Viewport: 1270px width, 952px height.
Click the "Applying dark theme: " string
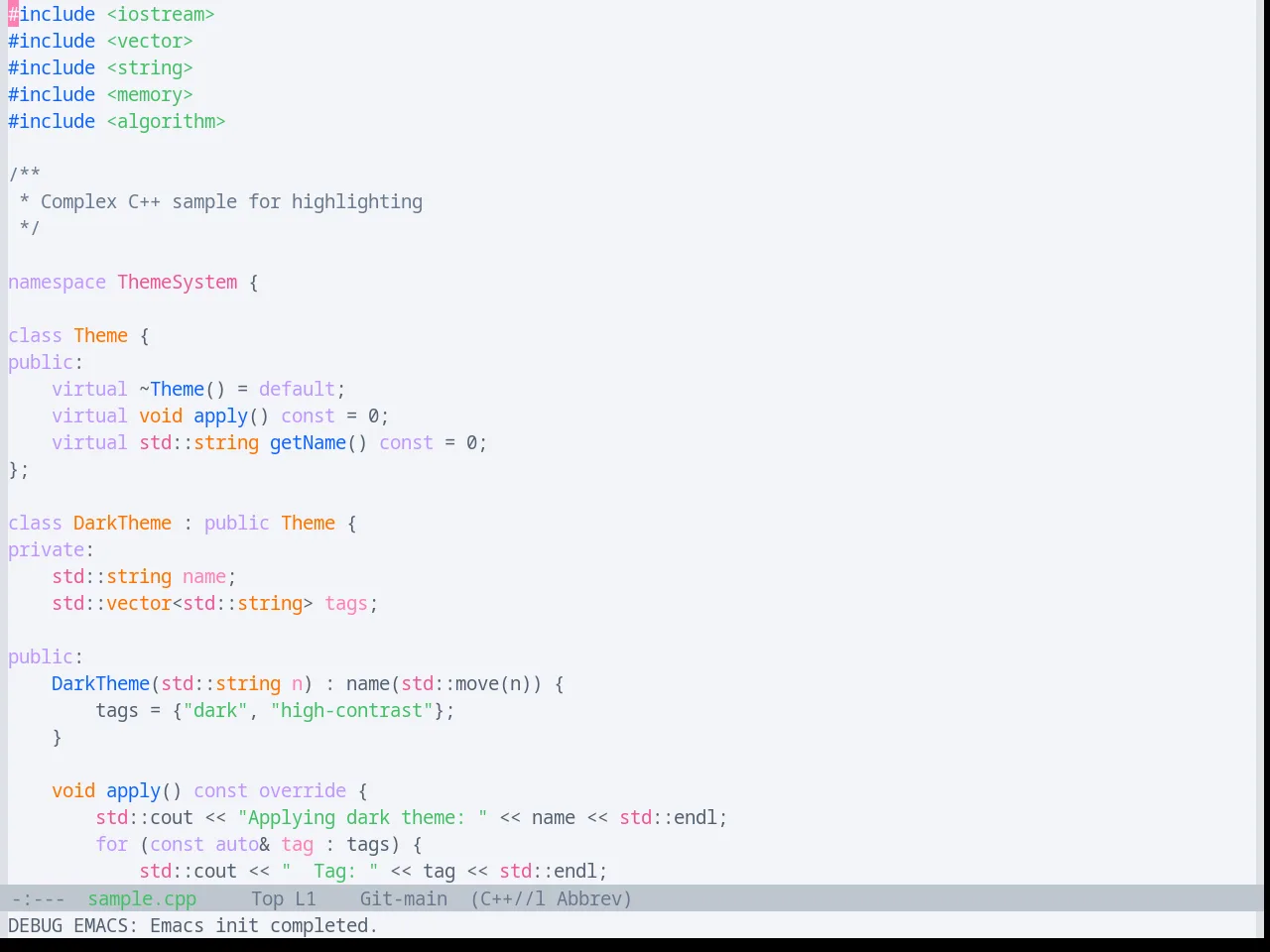click(x=363, y=817)
